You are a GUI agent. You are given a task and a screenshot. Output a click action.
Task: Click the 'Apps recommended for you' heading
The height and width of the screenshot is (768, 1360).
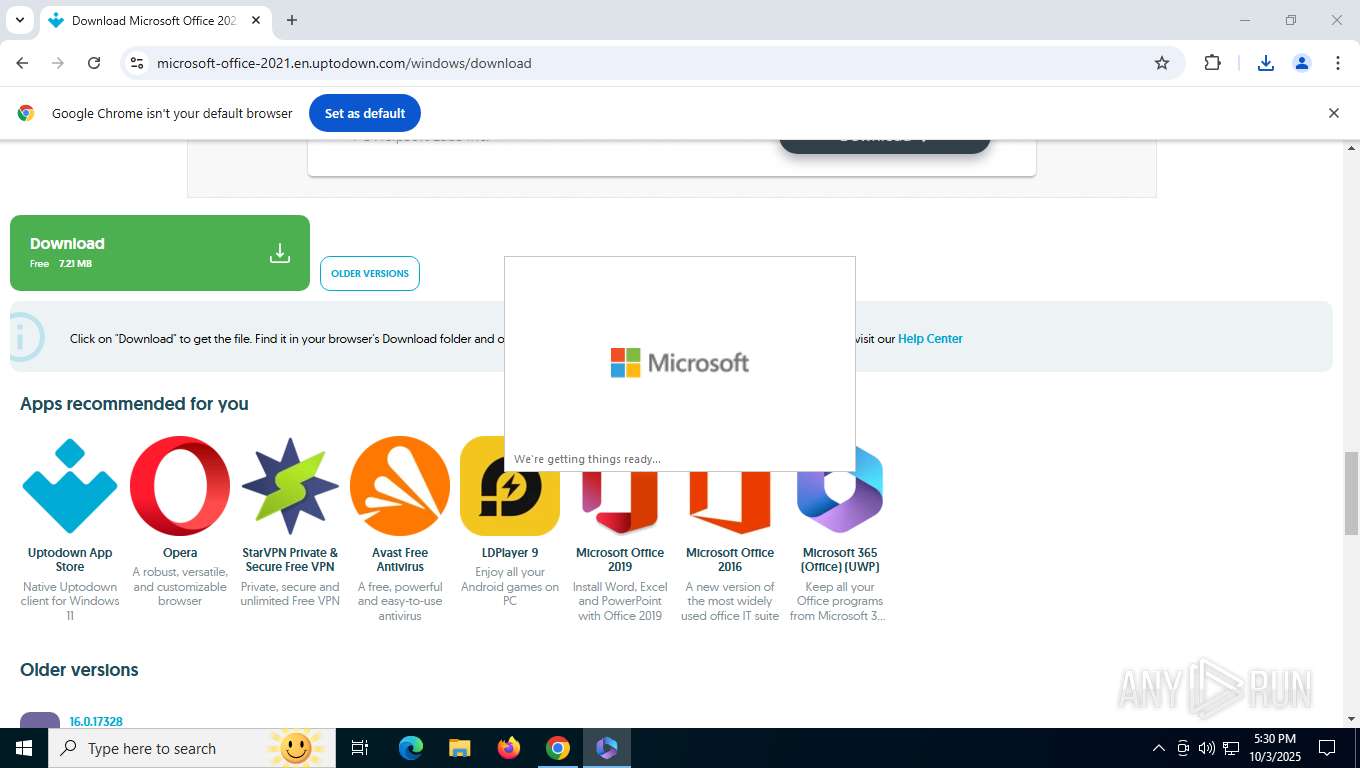(x=134, y=404)
